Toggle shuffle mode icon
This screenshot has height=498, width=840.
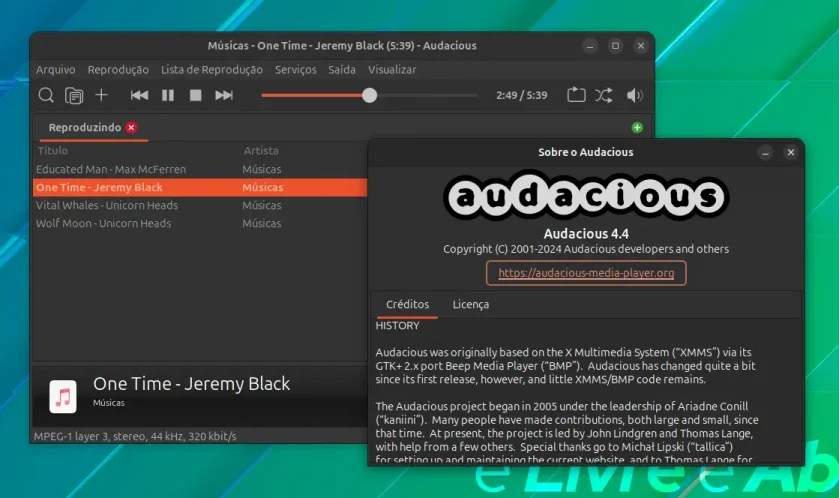point(604,95)
